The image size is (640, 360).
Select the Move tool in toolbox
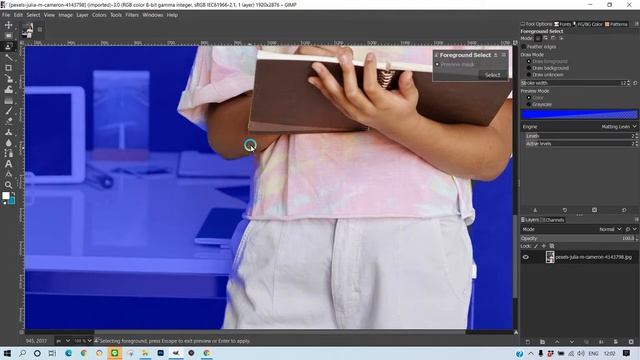click(8, 25)
